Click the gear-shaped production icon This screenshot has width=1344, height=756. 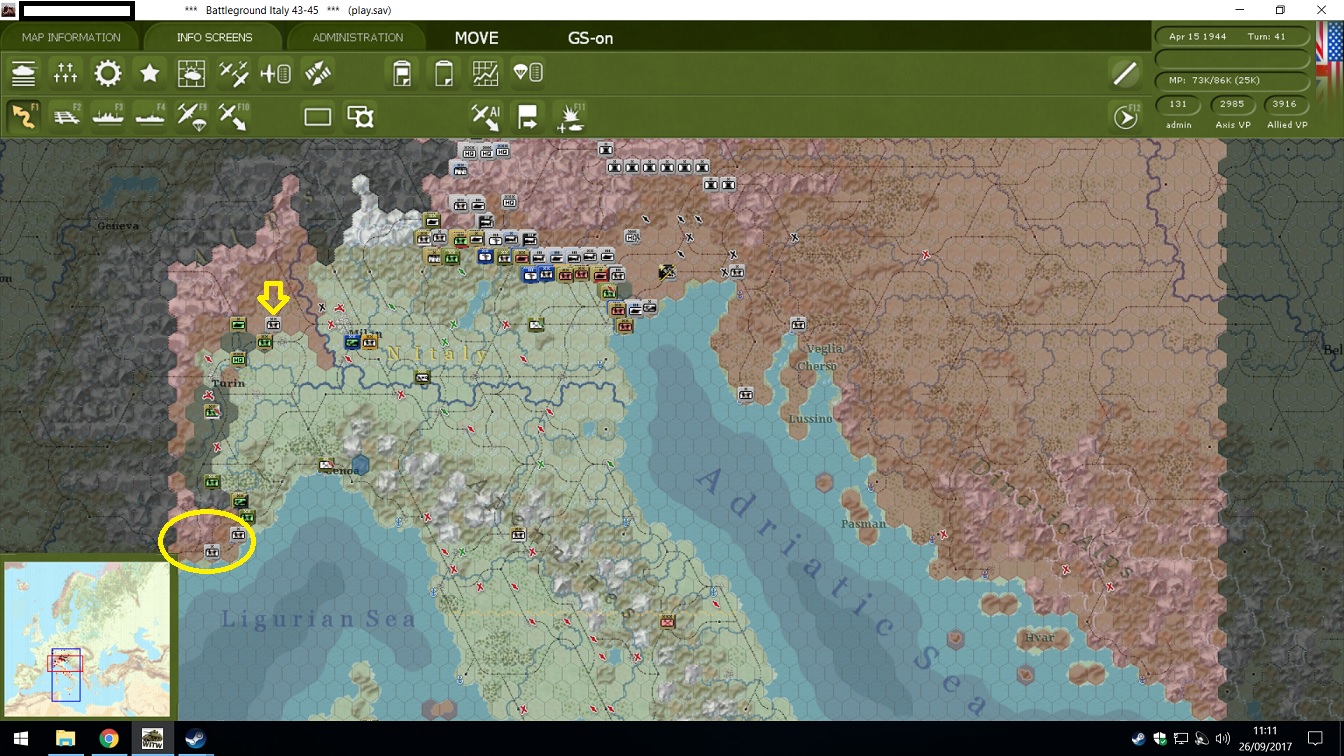pyautogui.click(x=108, y=73)
